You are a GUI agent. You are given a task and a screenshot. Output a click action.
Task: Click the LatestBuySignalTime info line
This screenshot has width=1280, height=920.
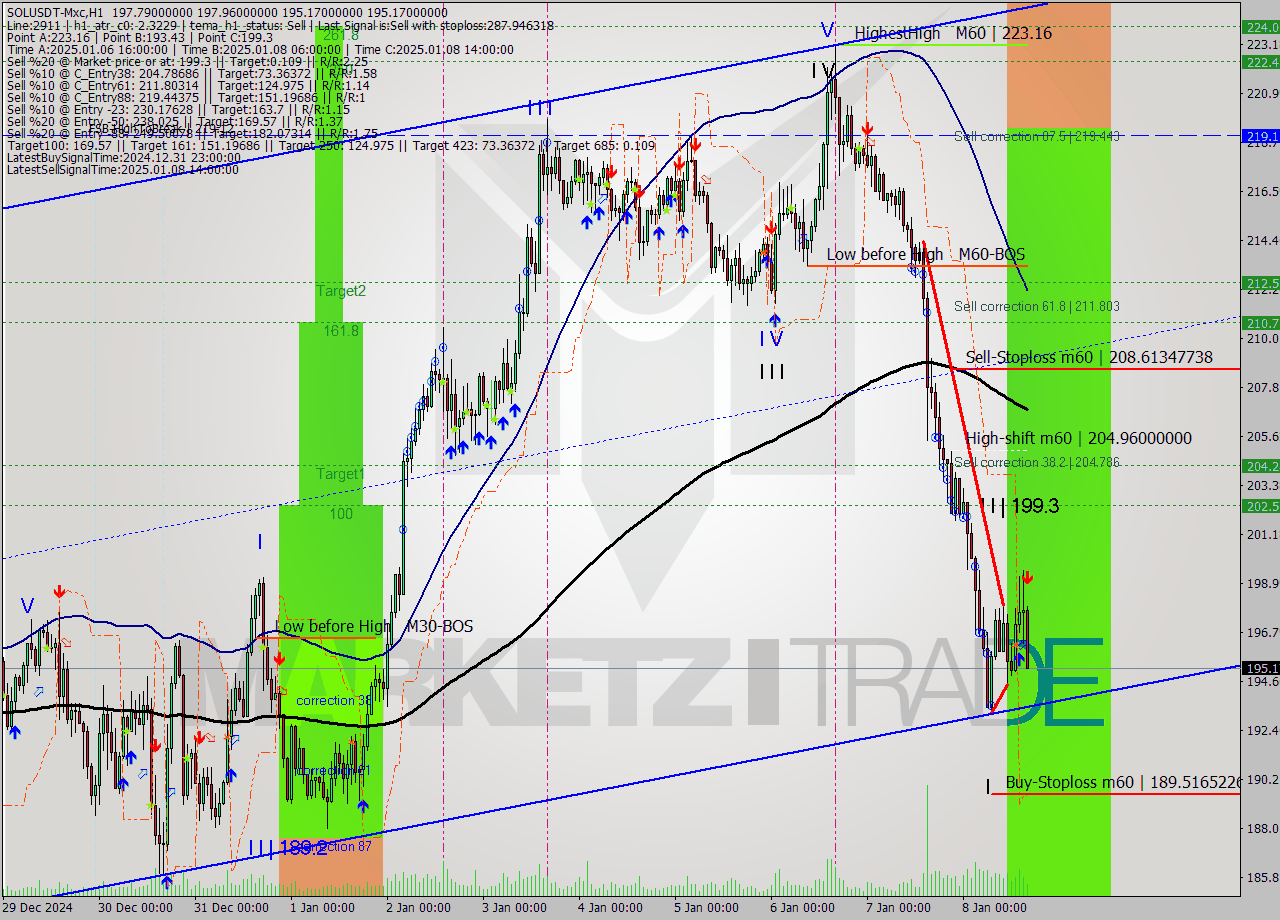coord(122,157)
